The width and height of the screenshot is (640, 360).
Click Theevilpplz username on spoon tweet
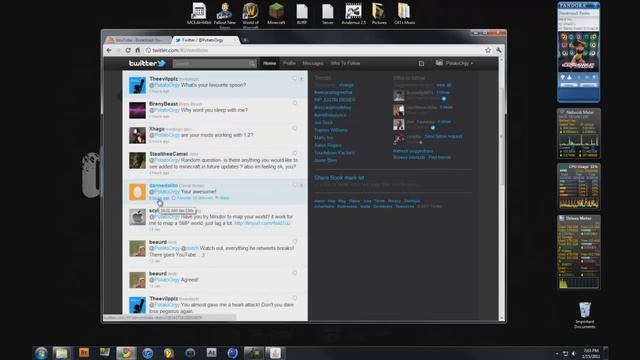click(163, 79)
